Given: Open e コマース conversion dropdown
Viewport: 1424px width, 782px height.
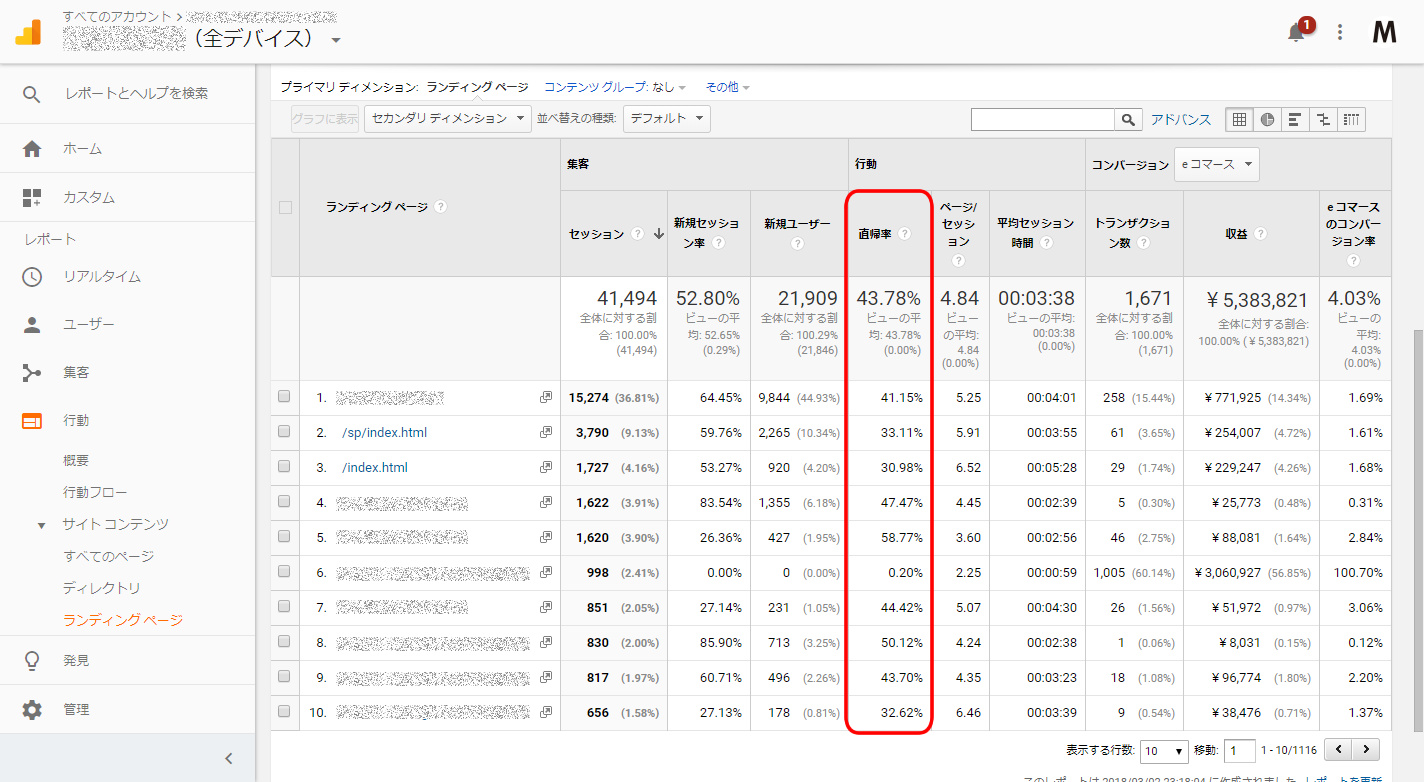Looking at the screenshot, I should (1216, 165).
